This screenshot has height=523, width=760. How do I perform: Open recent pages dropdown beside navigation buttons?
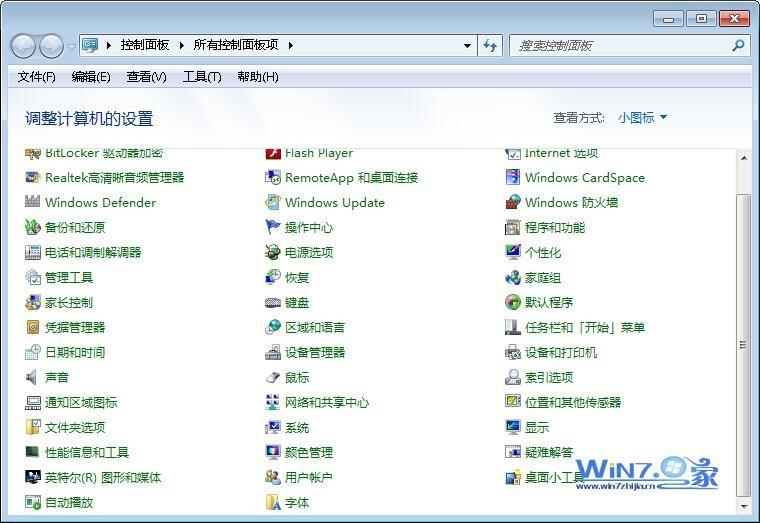pyautogui.click(x=71, y=47)
